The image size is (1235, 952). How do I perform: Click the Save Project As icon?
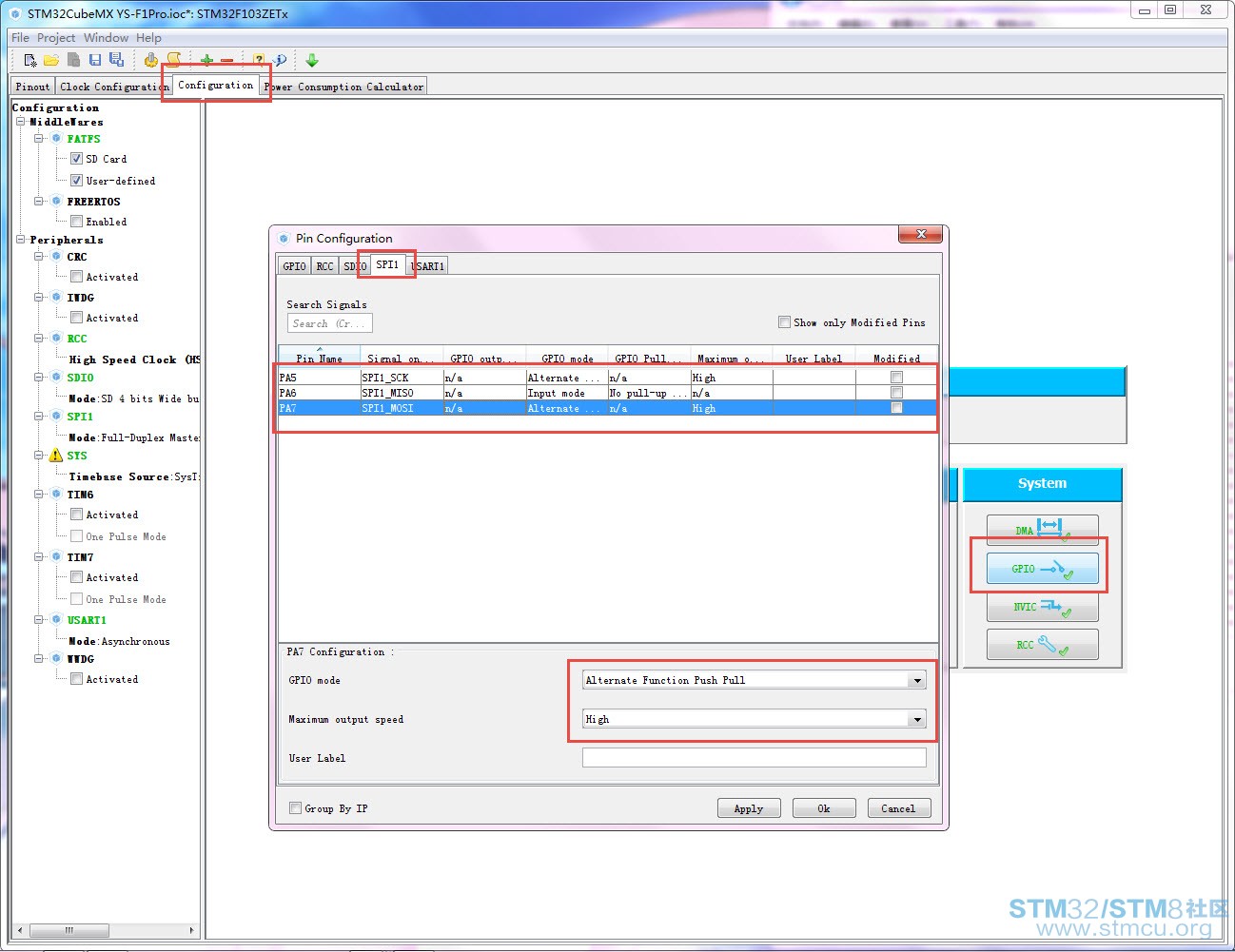point(116,60)
